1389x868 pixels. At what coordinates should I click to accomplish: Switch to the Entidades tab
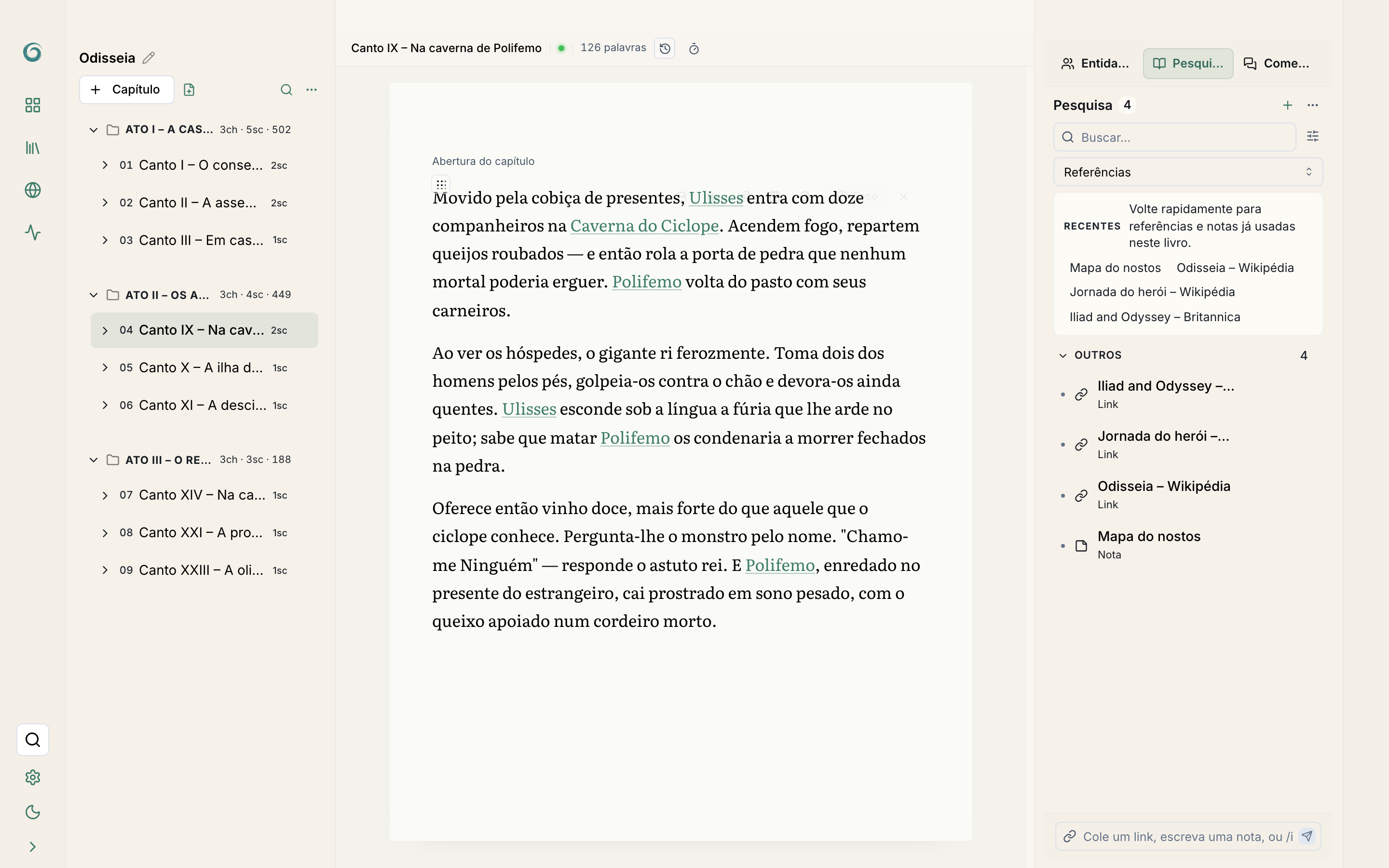point(1095,63)
